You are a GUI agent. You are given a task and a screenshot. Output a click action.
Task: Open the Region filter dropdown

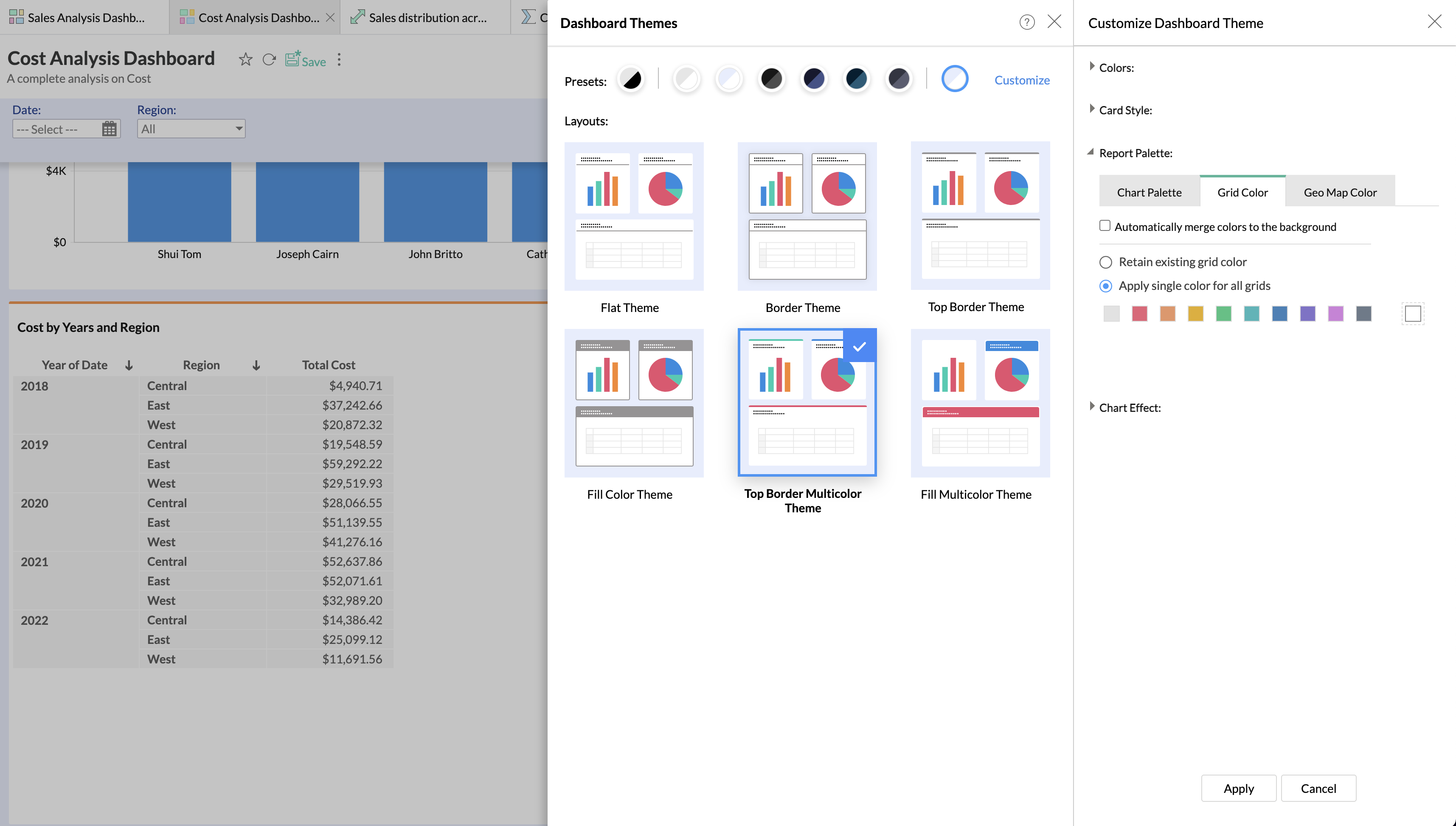[x=191, y=129]
